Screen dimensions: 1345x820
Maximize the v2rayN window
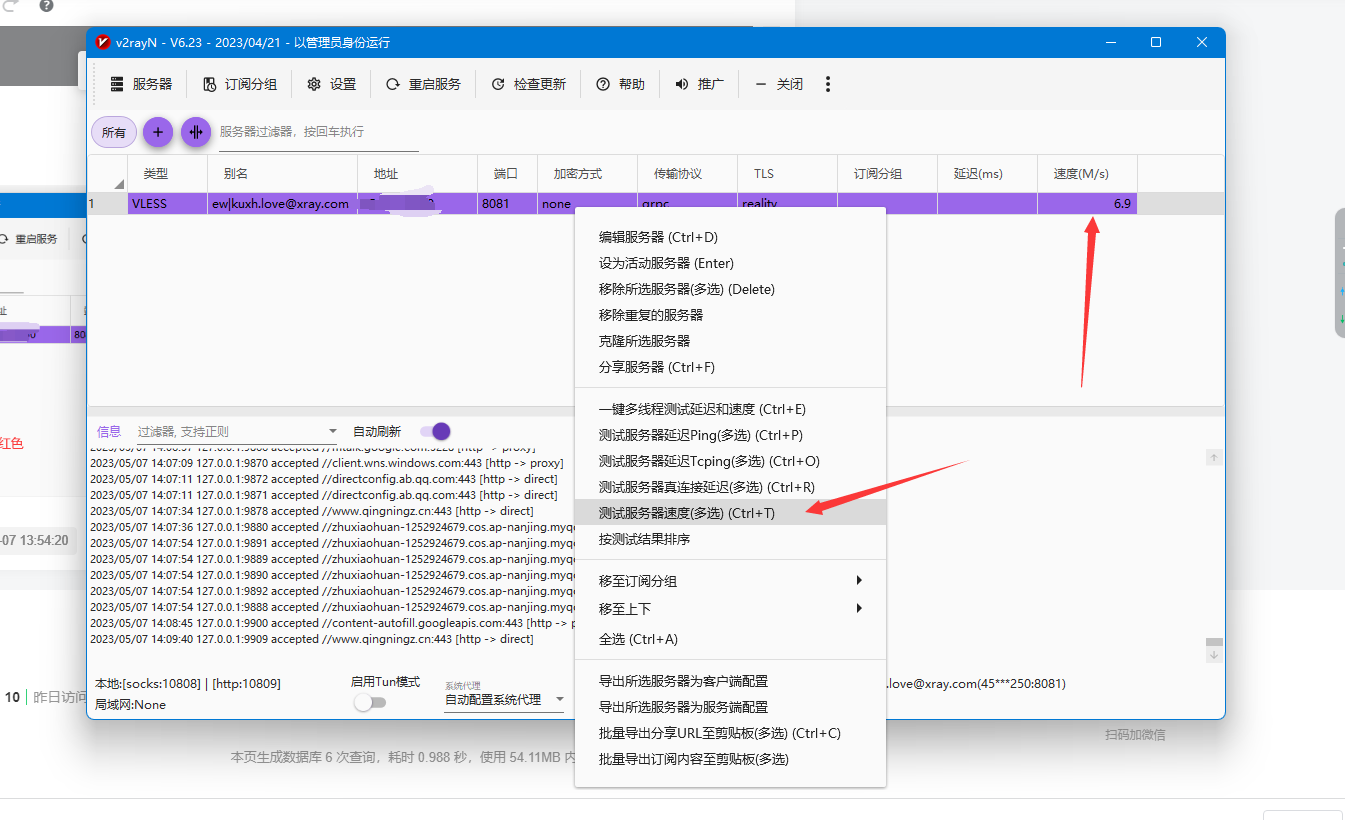coord(1156,42)
